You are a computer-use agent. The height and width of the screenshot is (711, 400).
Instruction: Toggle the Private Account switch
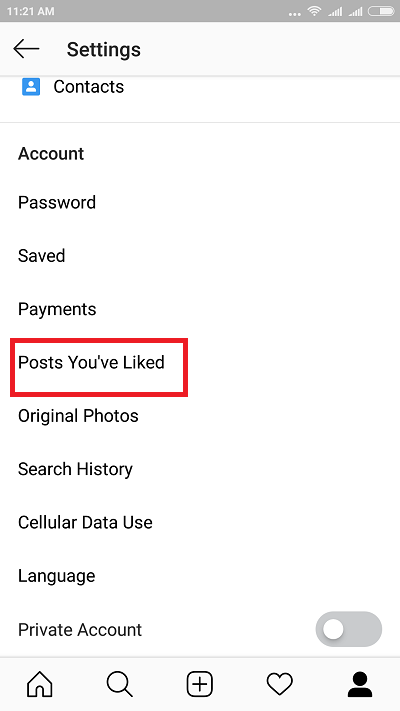point(349,629)
